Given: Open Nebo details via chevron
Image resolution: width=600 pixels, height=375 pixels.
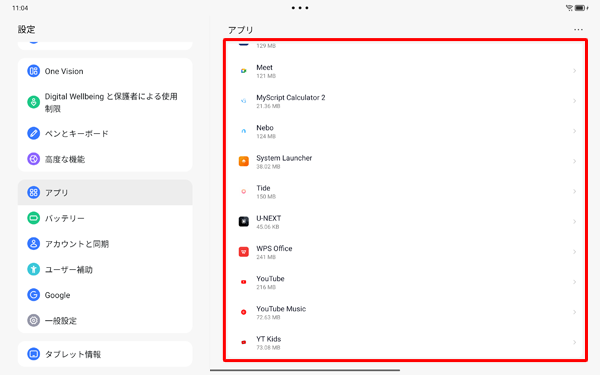Looking at the screenshot, I should (574, 131).
